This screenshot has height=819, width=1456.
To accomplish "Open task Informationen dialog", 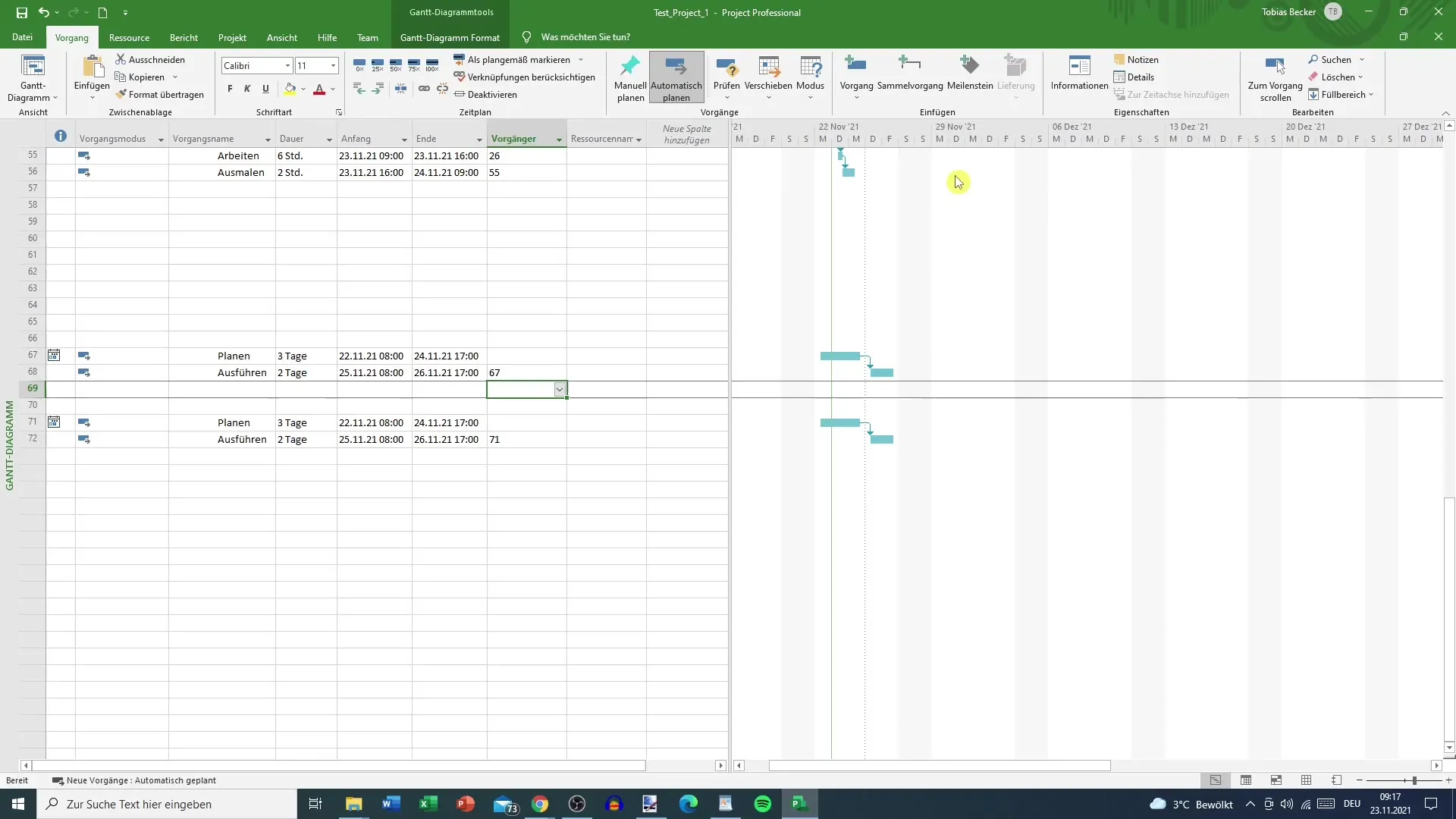I will [x=1079, y=73].
